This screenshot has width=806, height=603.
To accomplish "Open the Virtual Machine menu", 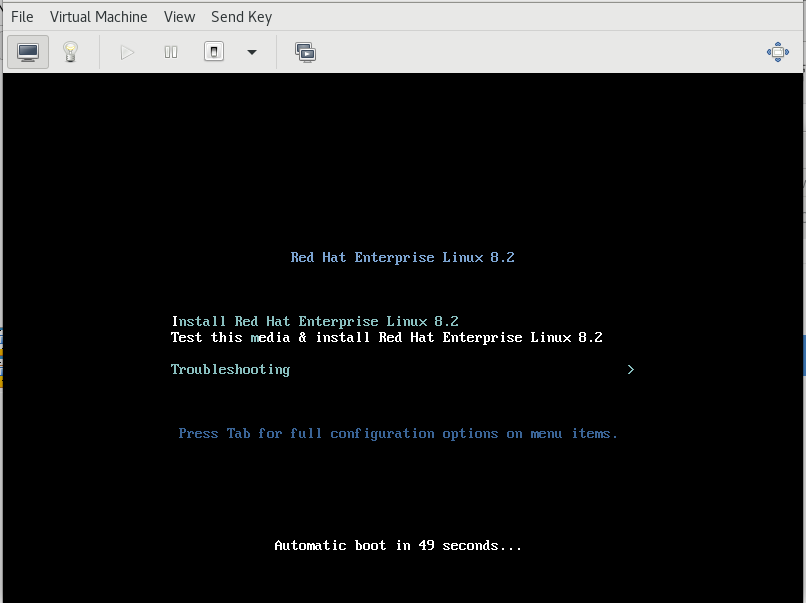I will point(99,17).
